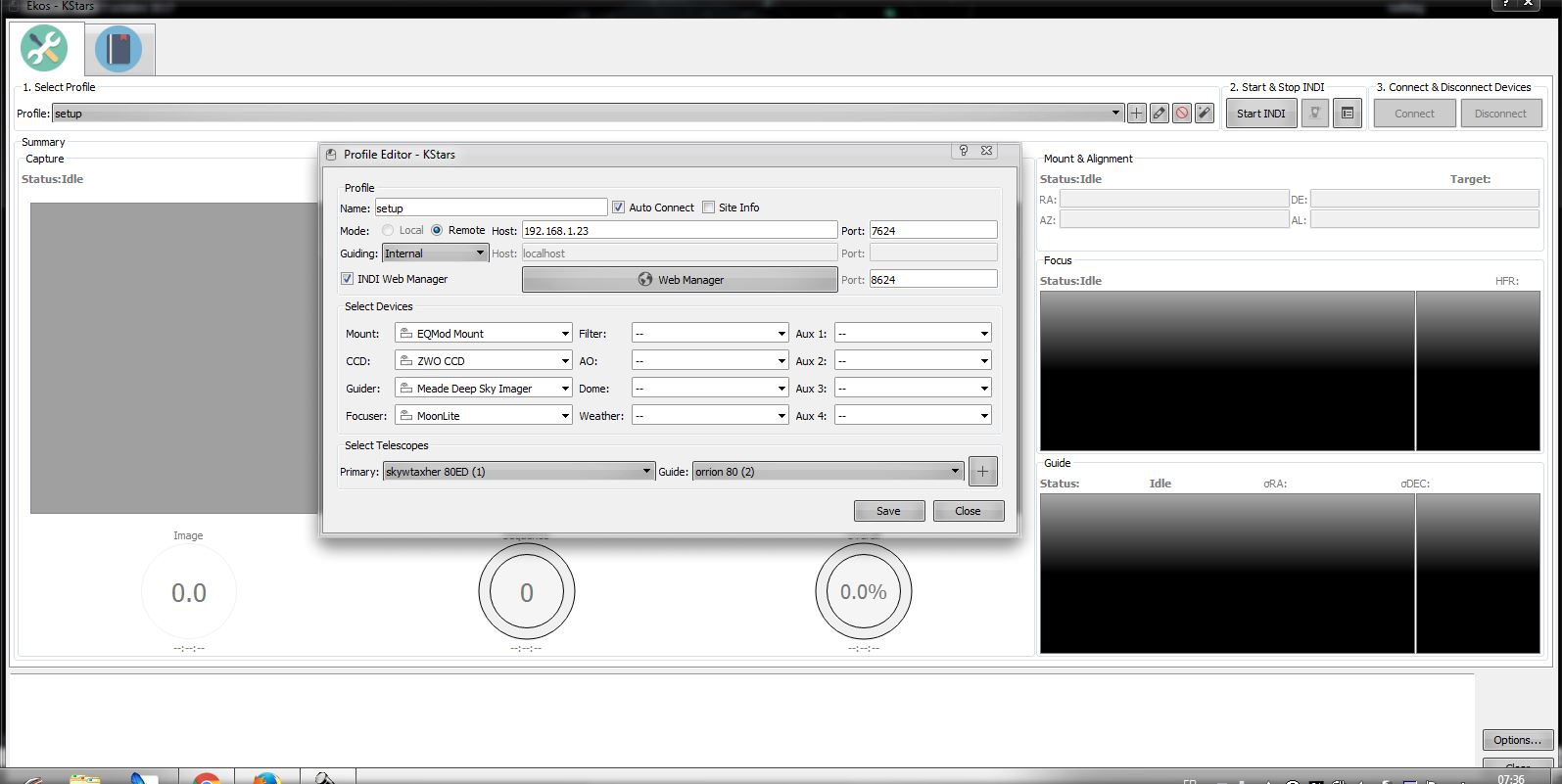Toggle the Auto Connect checkbox
This screenshot has width=1562, height=784.
coord(618,208)
